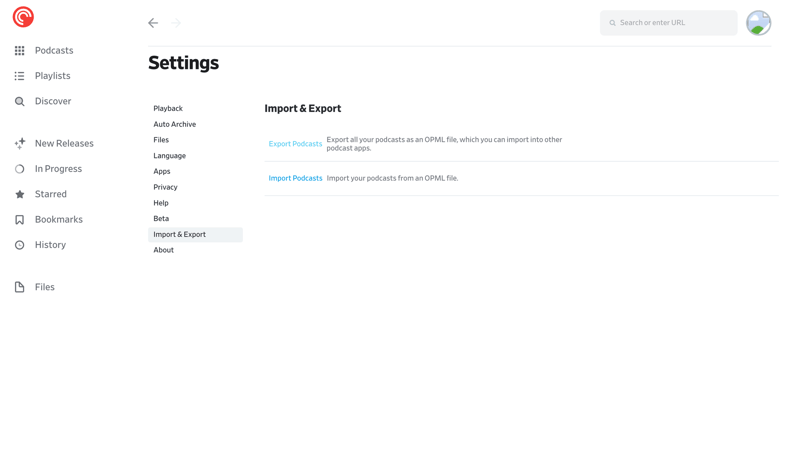
Task: Open Podcasts grid icon in sidebar
Action: [19, 50]
